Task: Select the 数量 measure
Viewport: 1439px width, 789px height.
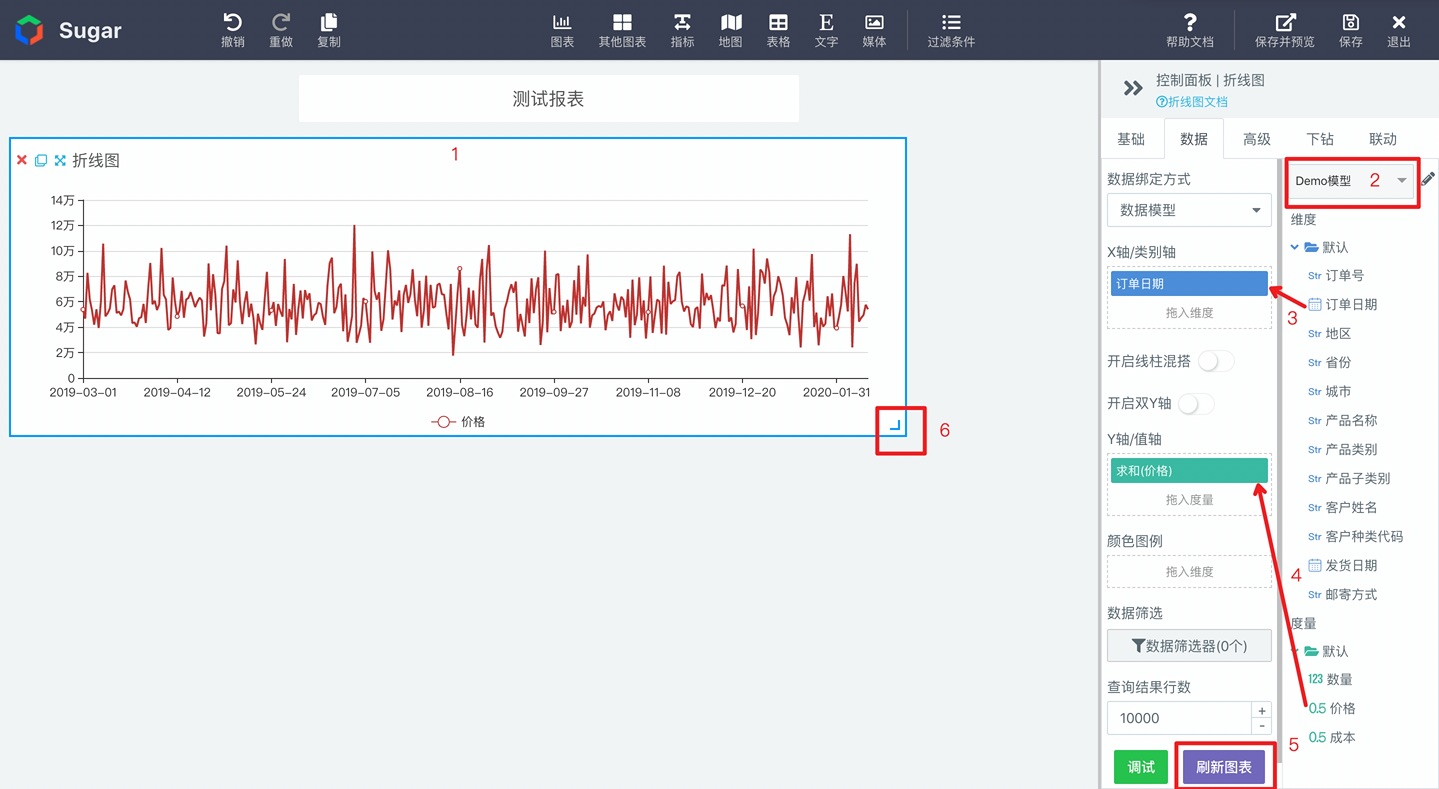Action: coord(1331,679)
